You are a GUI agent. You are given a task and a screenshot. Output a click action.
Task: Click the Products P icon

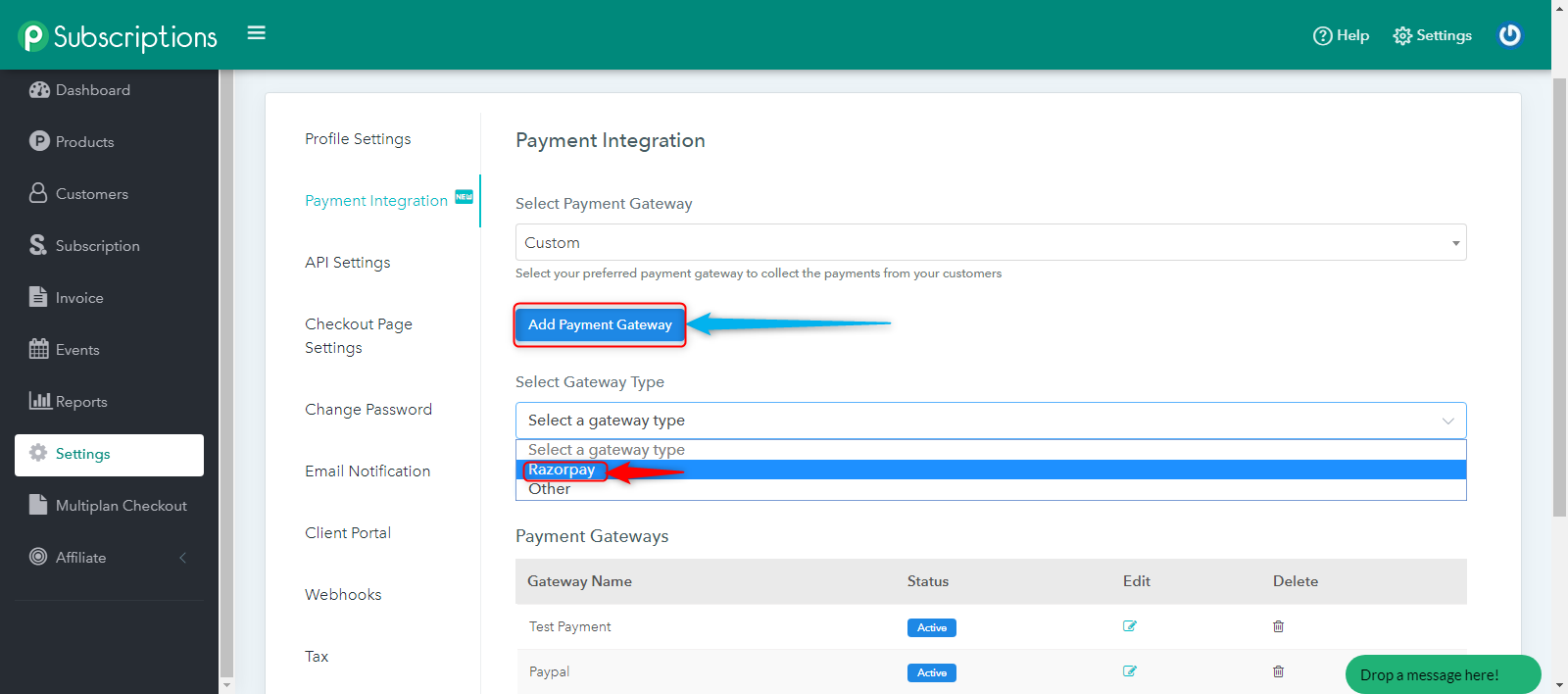tap(39, 141)
